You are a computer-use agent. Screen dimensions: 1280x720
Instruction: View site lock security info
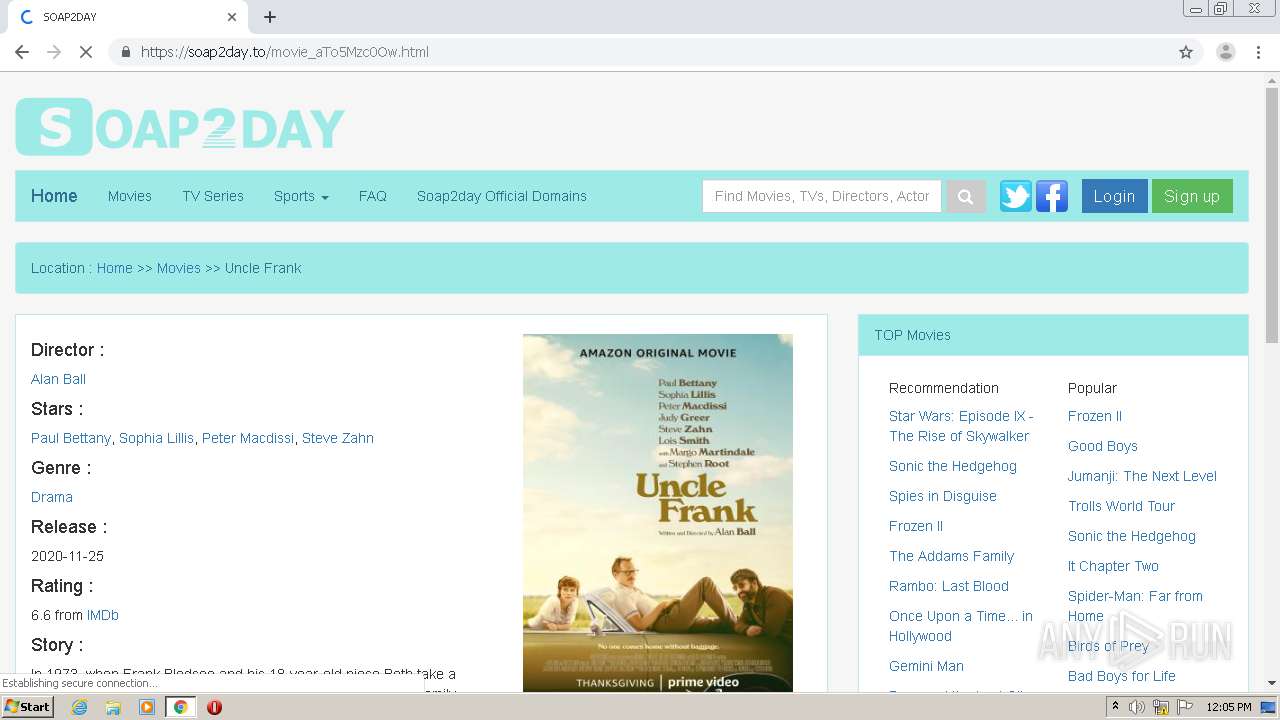125,52
